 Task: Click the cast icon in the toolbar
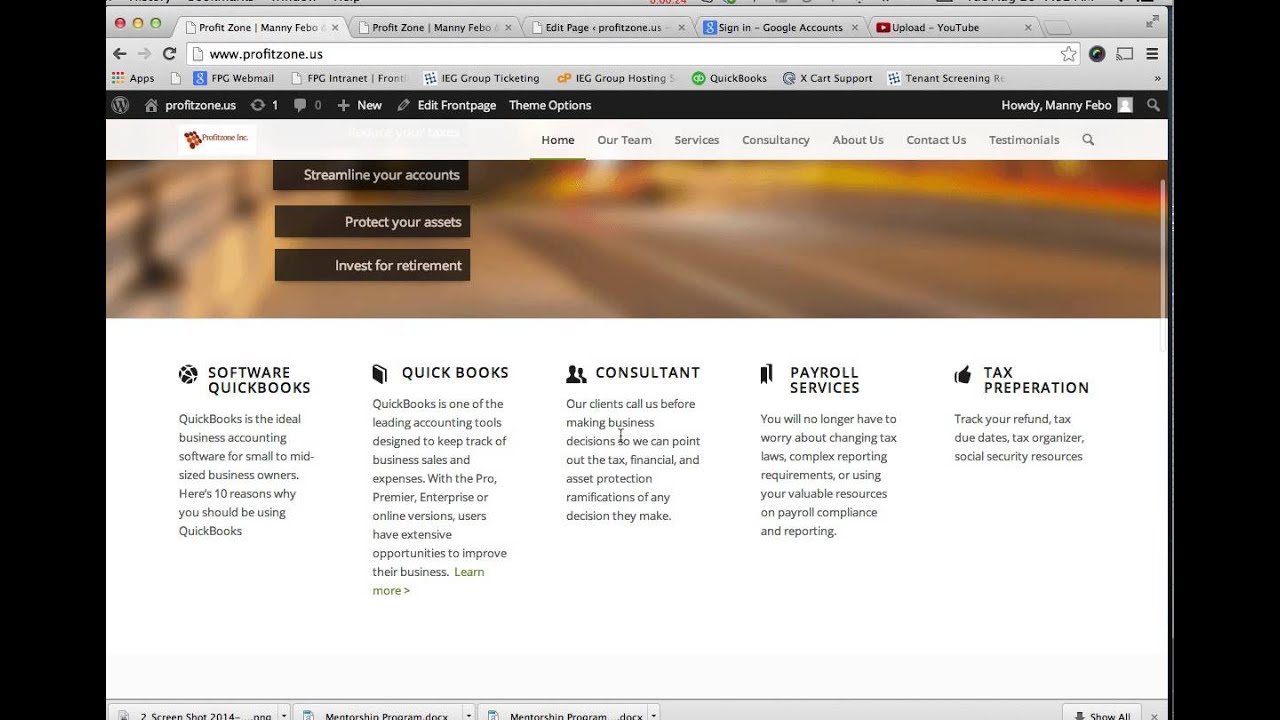tap(1125, 54)
